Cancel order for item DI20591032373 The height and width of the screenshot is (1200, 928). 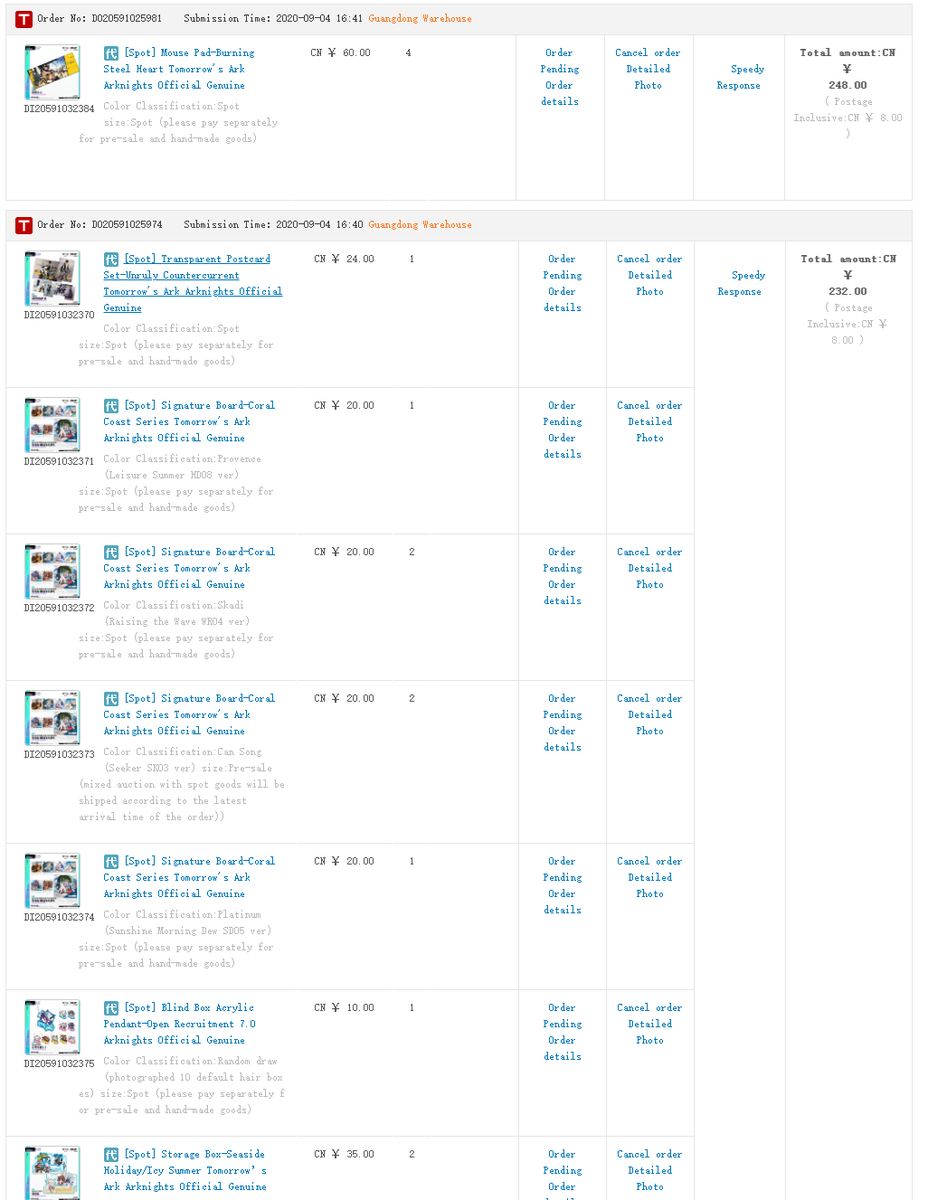tap(650, 699)
